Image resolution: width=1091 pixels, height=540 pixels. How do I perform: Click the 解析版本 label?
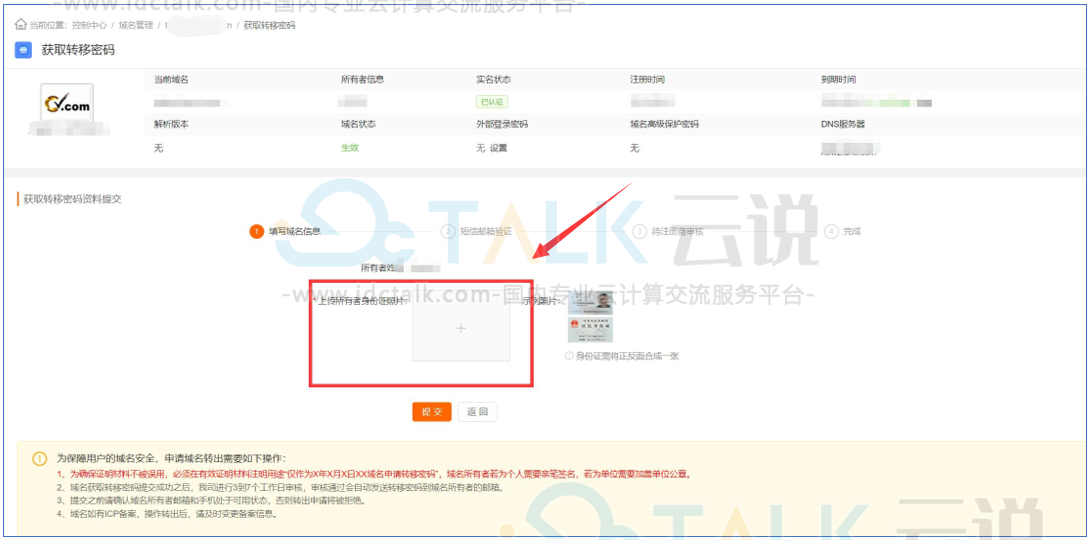pyautogui.click(x=171, y=125)
